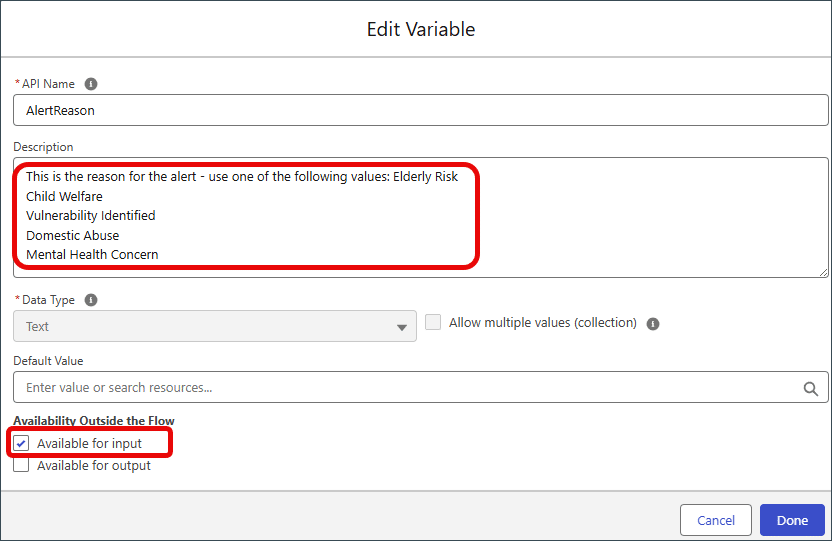
Task: Click the Edit Variable dialog title
Action: coord(421,29)
